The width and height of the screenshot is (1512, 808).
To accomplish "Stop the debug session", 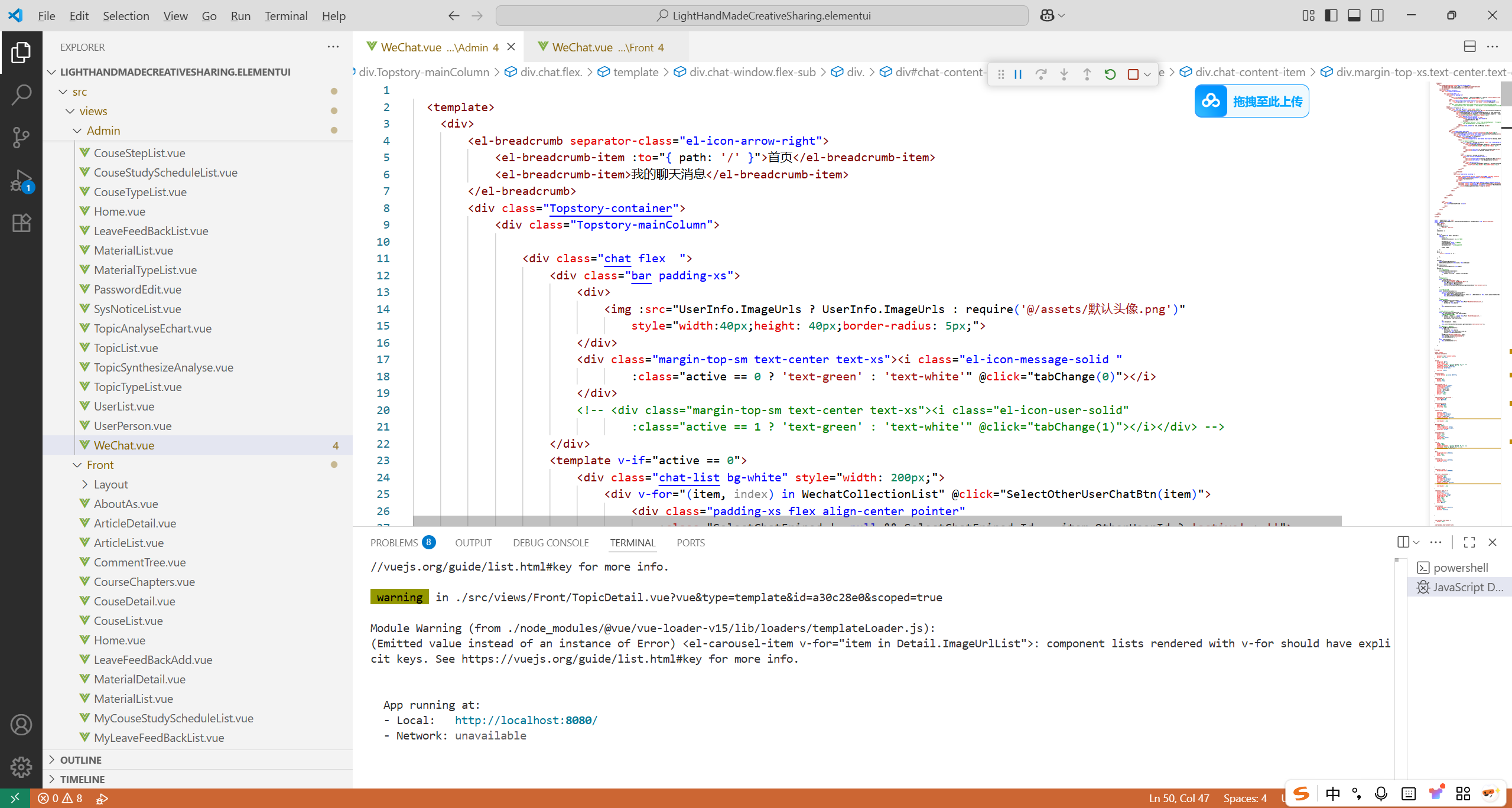I will [x=1133, y=74].
